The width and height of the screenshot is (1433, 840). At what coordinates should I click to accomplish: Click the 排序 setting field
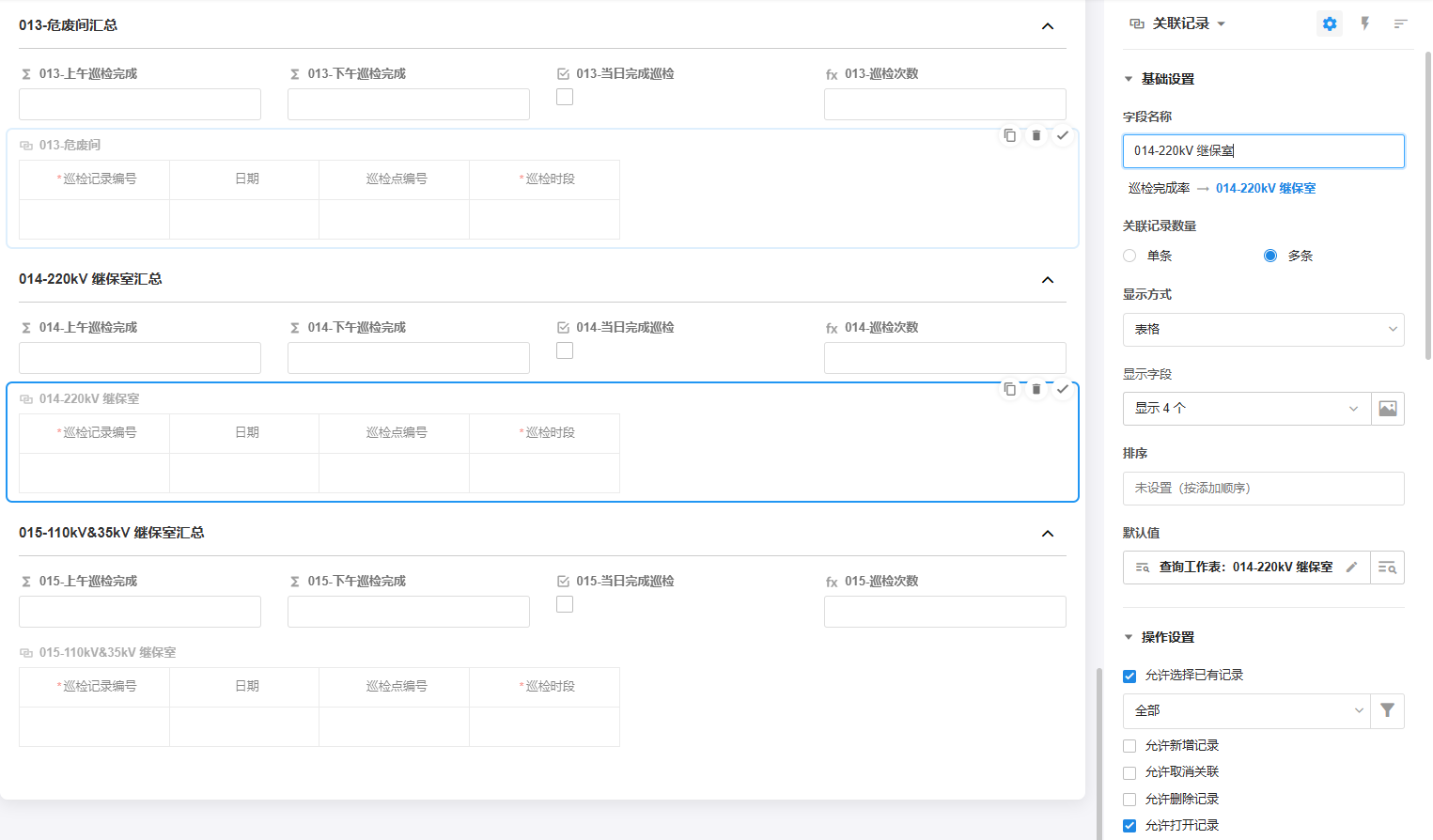pos(1263,489)
